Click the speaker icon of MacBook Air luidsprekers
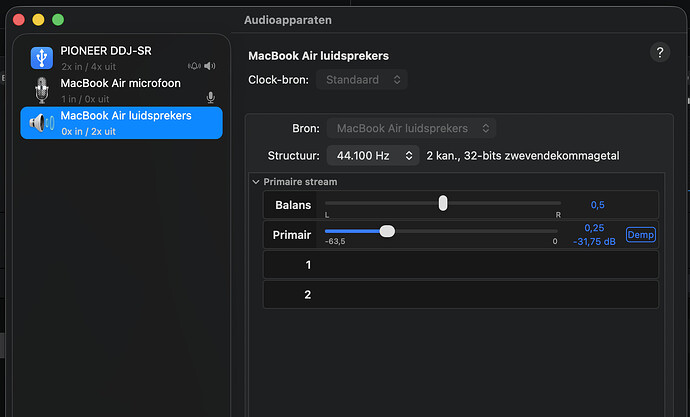 41,123
